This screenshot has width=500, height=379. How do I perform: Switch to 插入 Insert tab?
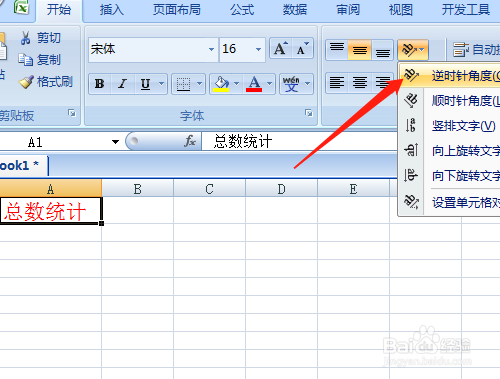(x=111, y=10)
